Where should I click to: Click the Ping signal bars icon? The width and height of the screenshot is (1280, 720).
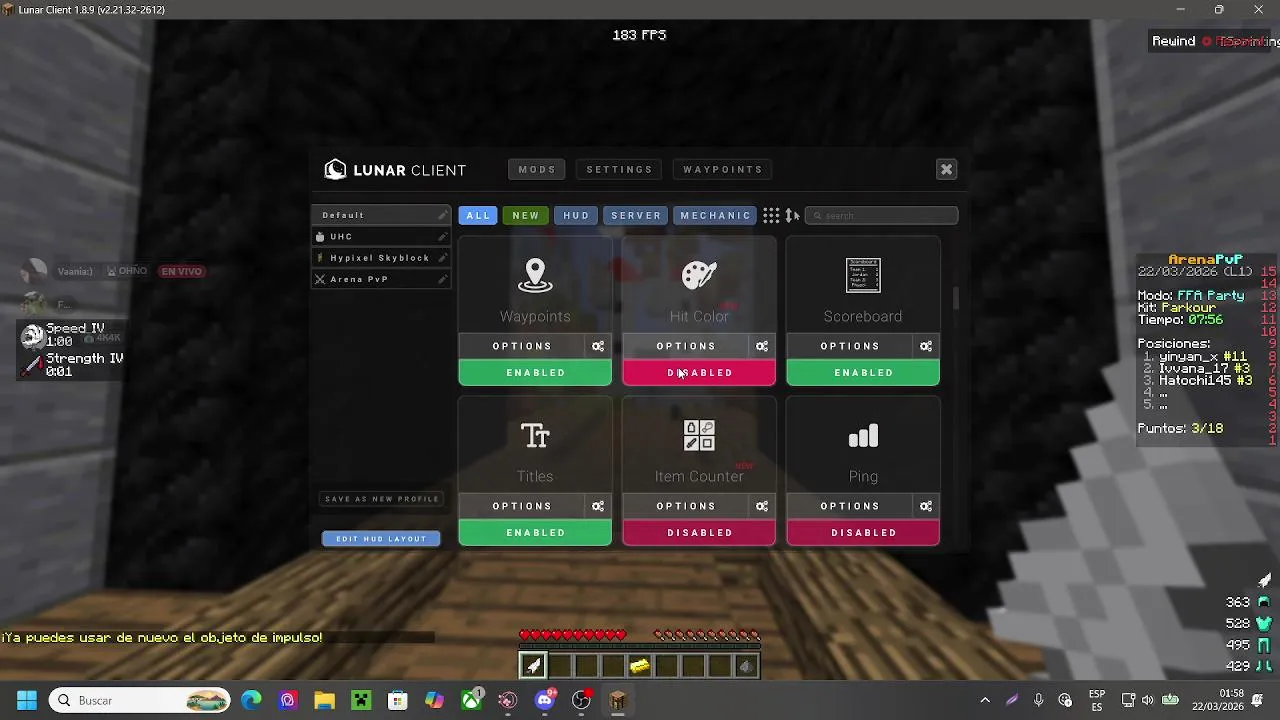point(863,436)
